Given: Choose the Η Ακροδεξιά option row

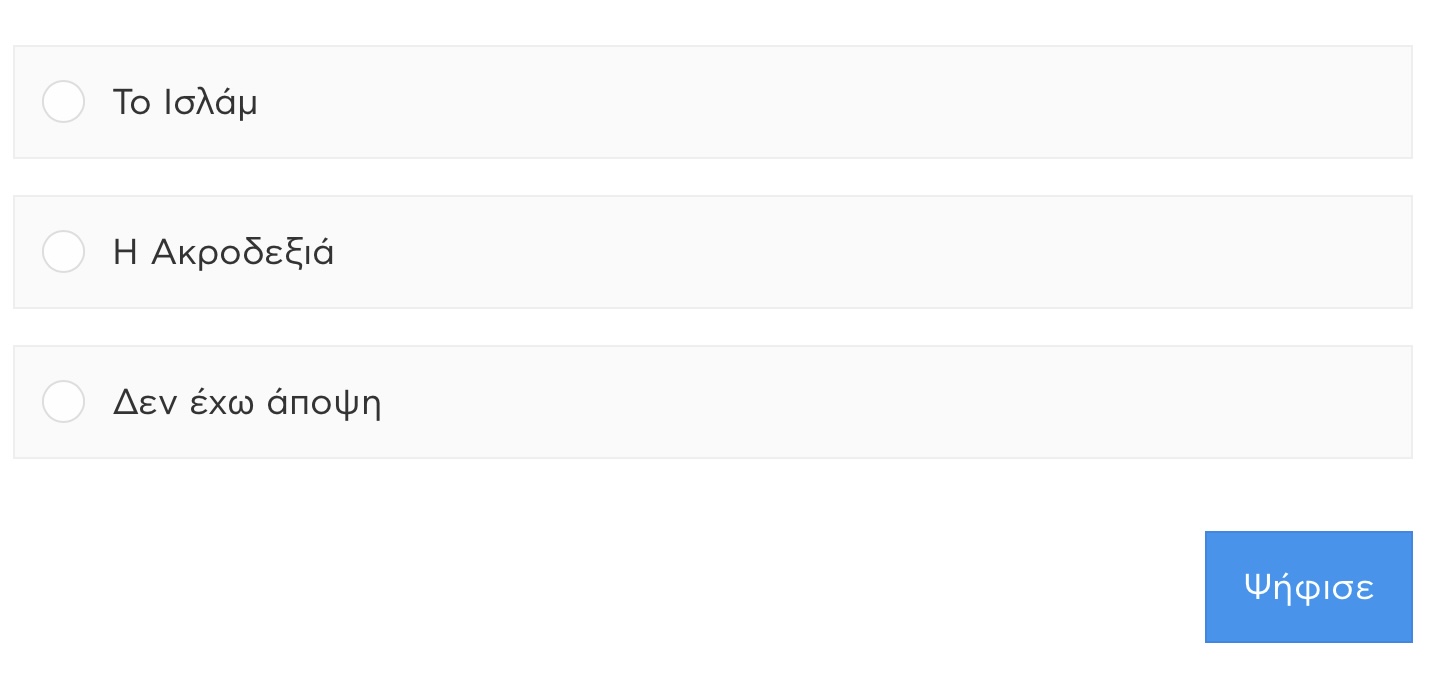Looking at the screenshot, I should click(713, 252).
